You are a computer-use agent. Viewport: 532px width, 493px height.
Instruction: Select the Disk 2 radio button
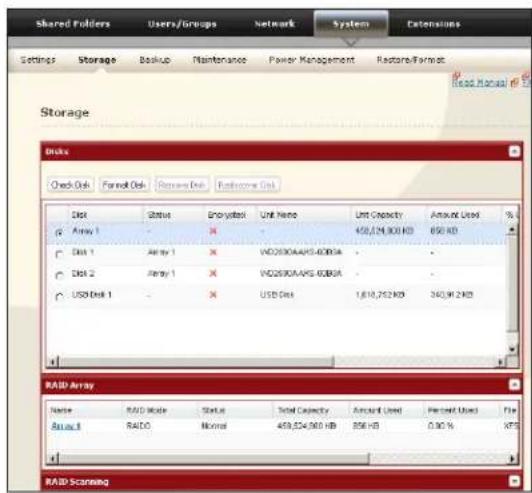[x=59, y=275]
